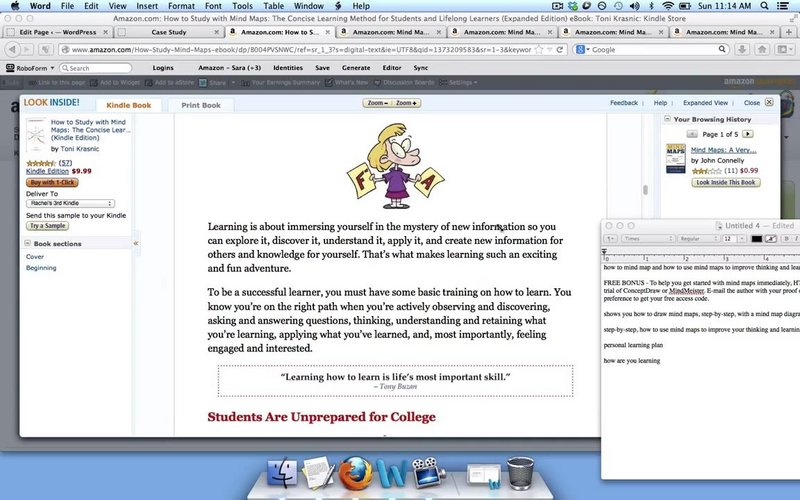
Task: Open the Insert menu
Action: pos(147,6)
